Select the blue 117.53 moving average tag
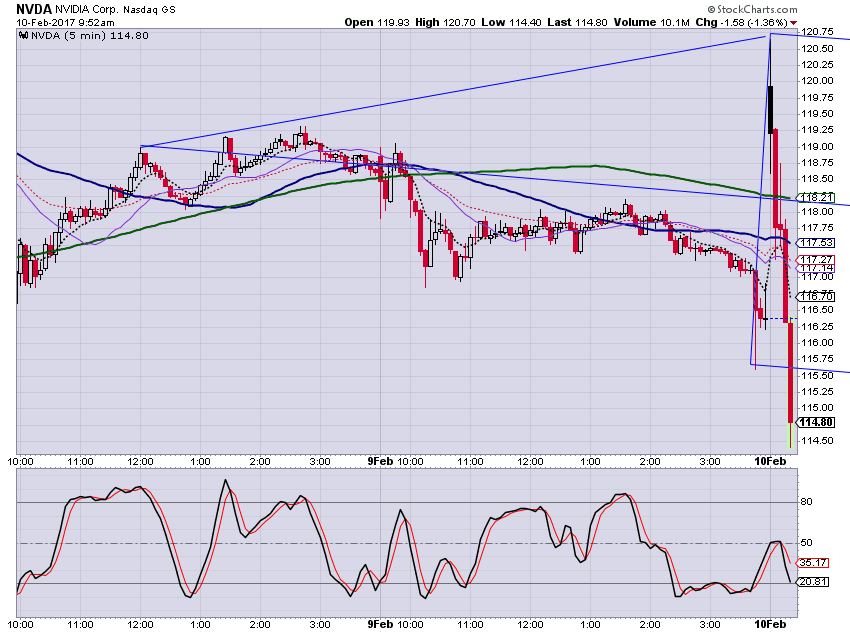The width and height of the screenshot is (850, 633). pos(816,243)
